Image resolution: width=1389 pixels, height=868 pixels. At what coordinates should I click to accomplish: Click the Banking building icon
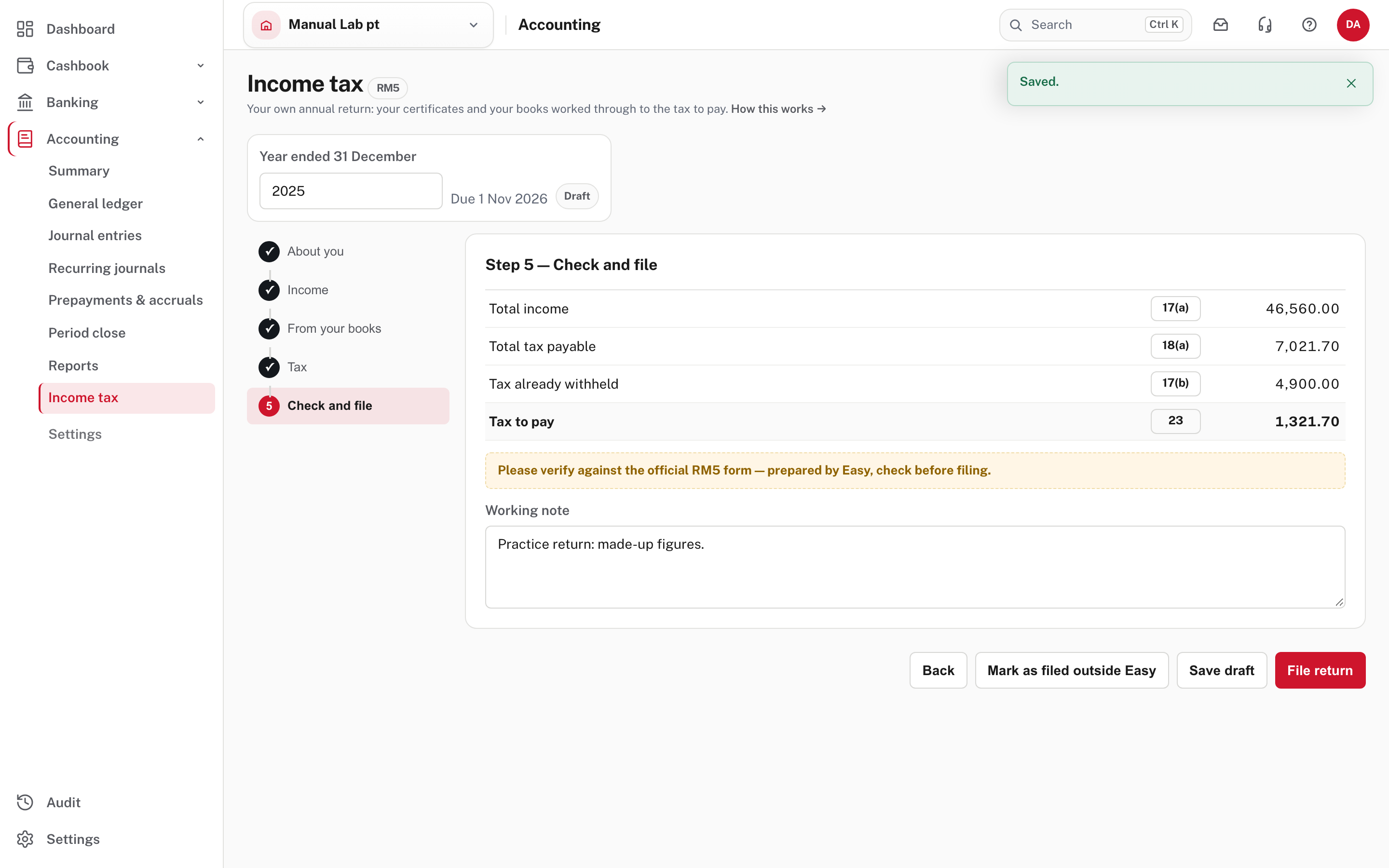click(25, 102)
